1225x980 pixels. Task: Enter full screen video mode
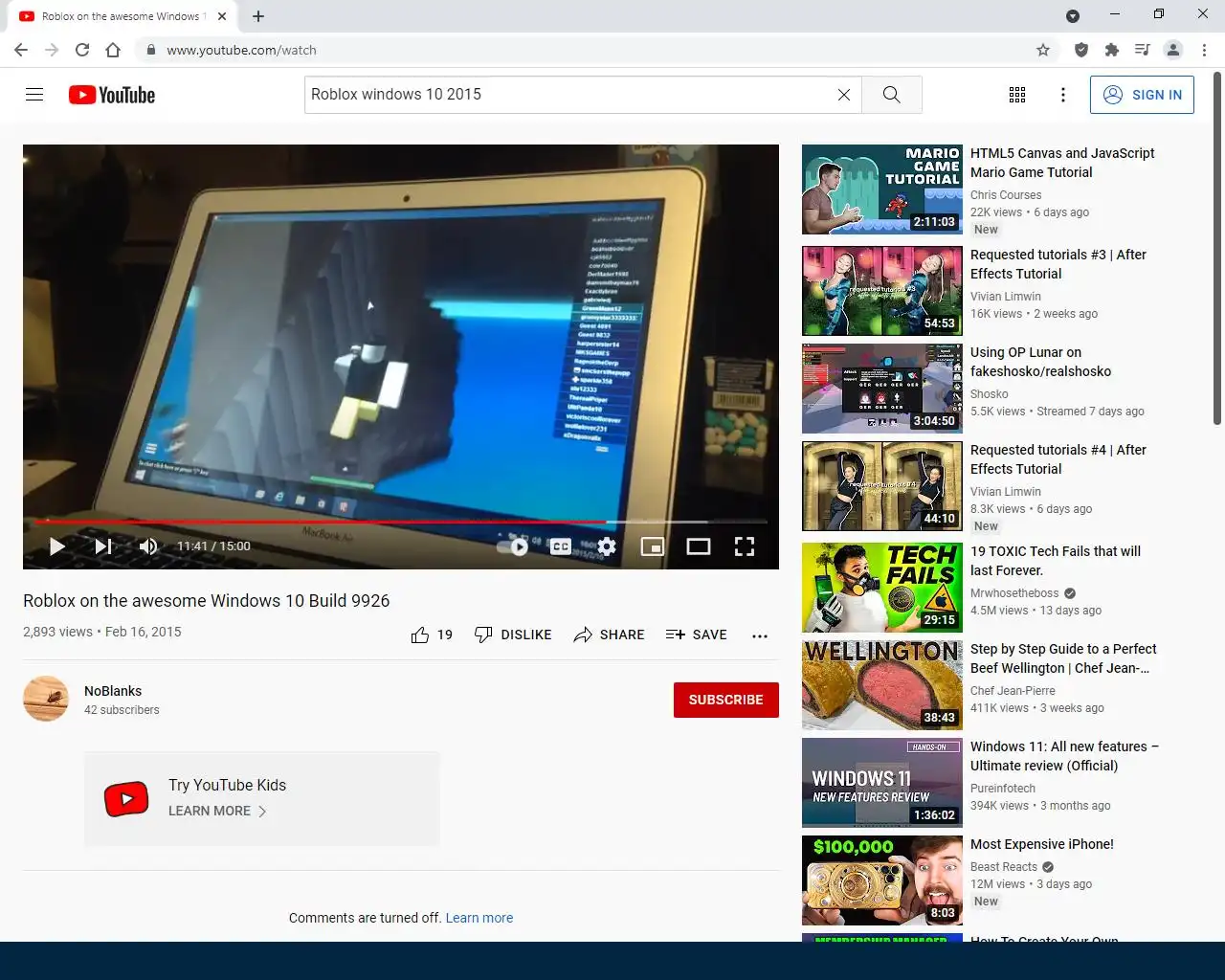point(745,546)
